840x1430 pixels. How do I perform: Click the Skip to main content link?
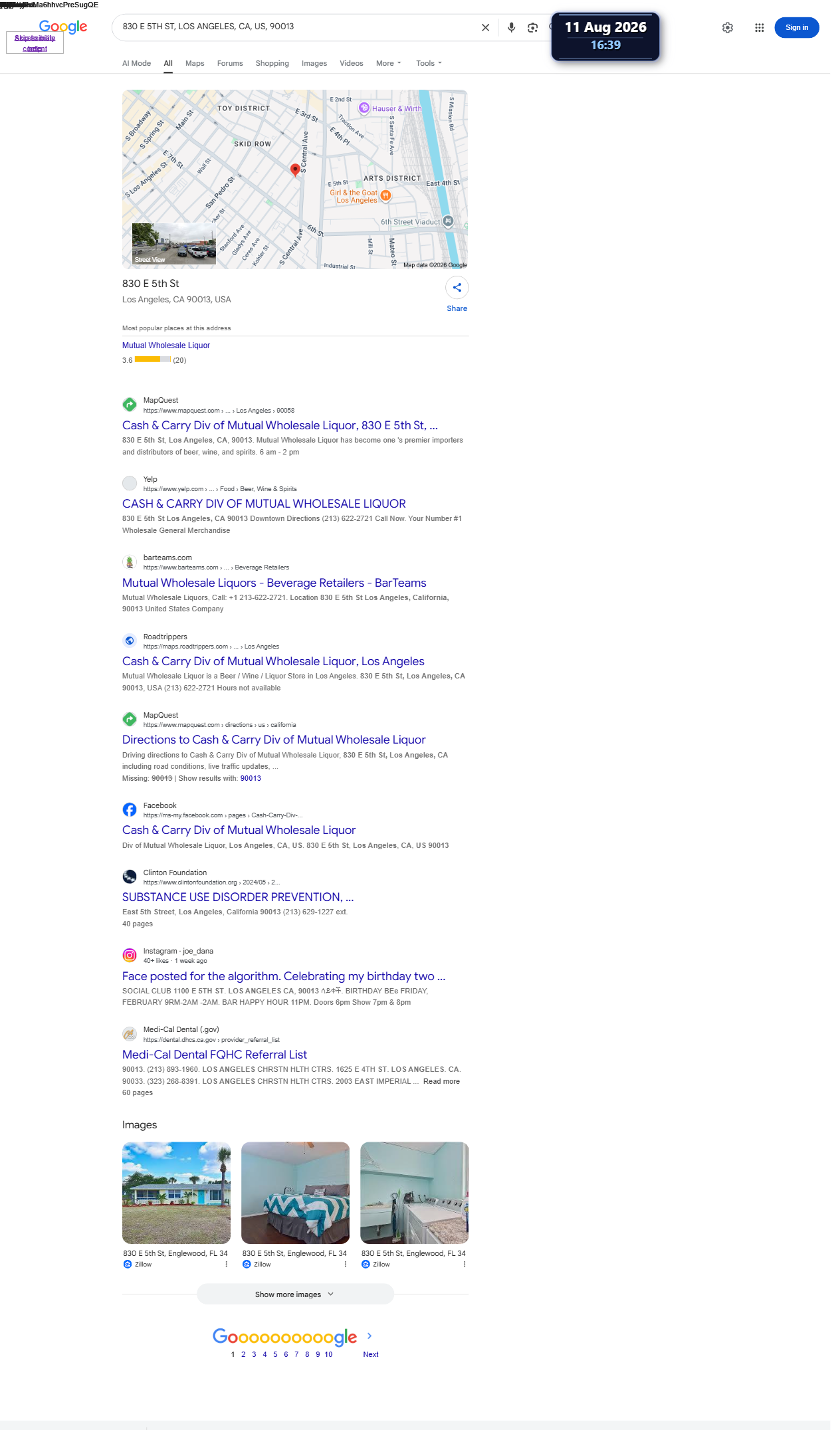[x=35, y=43]
